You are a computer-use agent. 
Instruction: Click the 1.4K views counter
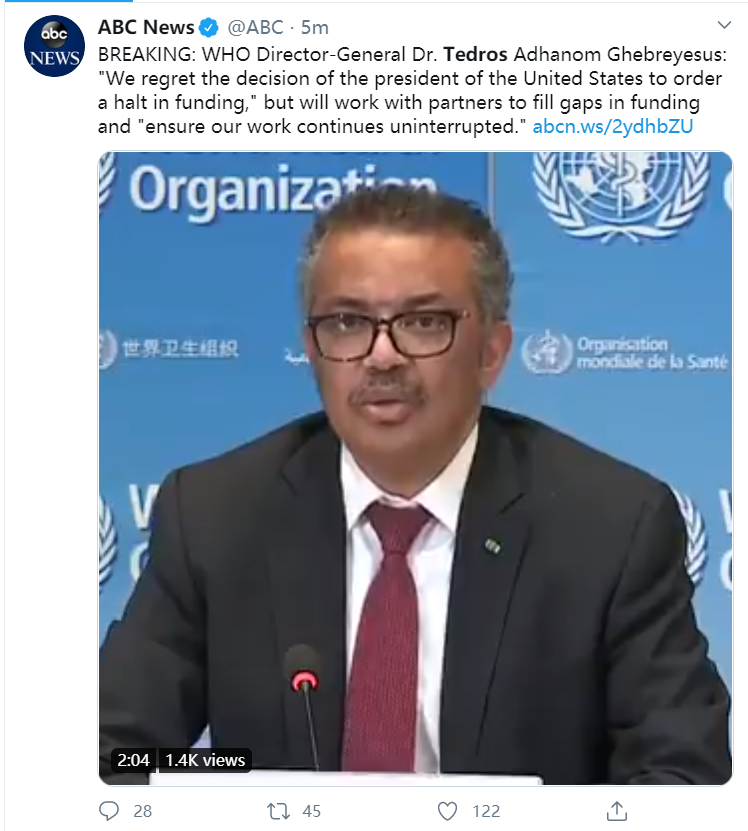[x=205, y=760]
